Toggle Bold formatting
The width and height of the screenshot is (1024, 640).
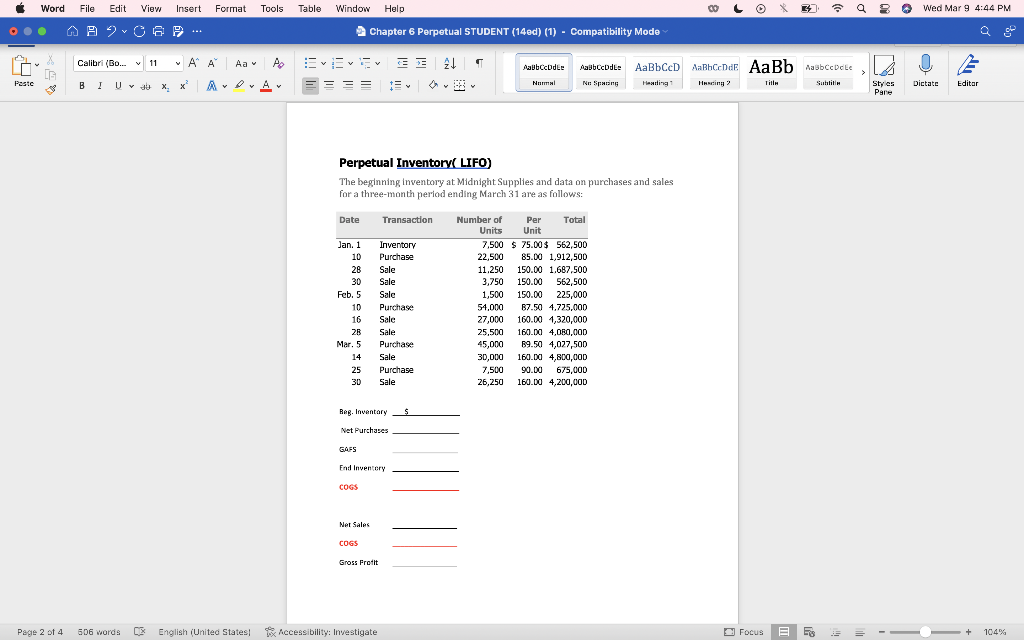tap(82, 86)
